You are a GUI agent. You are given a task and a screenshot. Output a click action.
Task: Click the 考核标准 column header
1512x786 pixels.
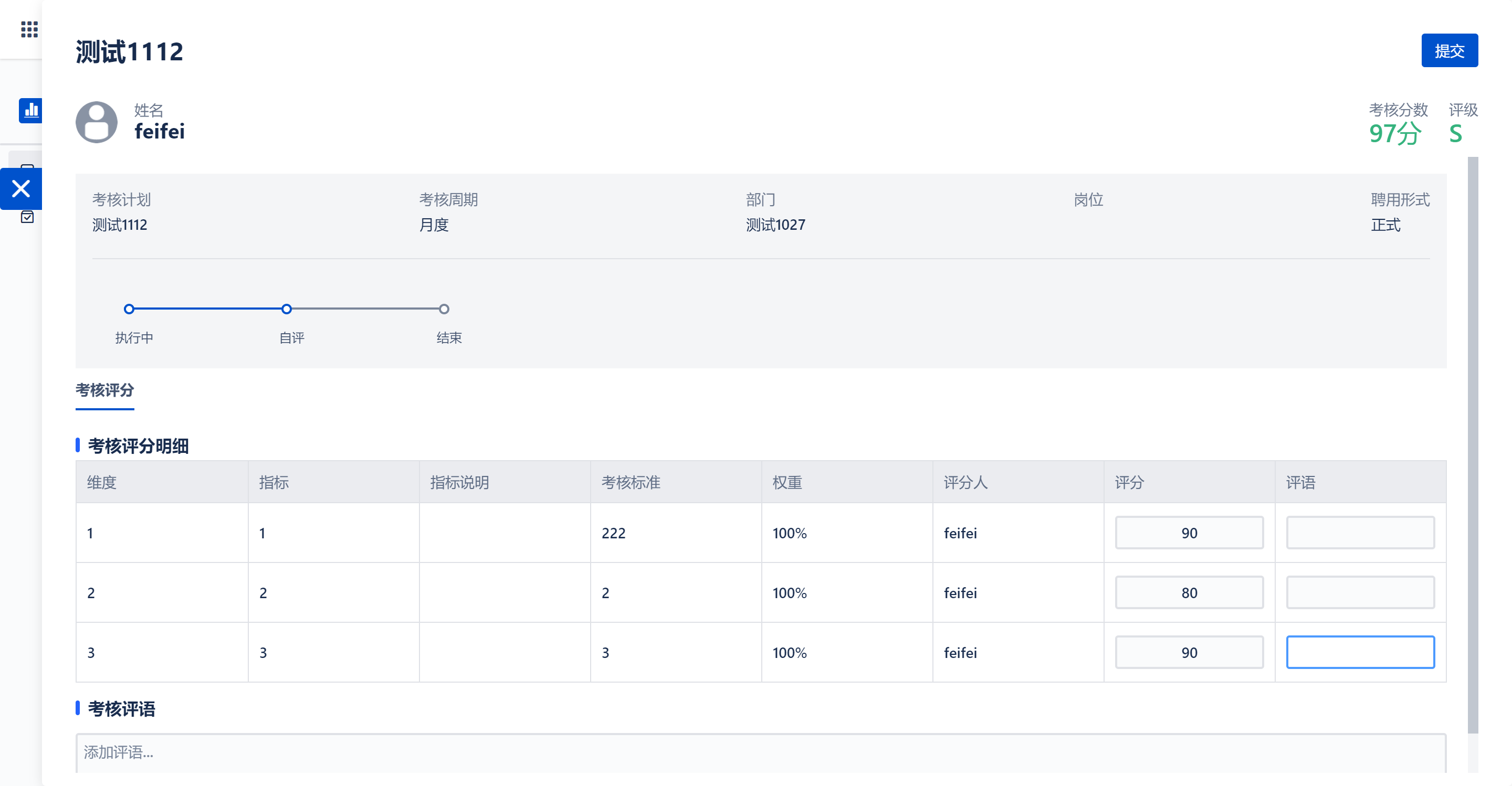[x=676, y=482]
